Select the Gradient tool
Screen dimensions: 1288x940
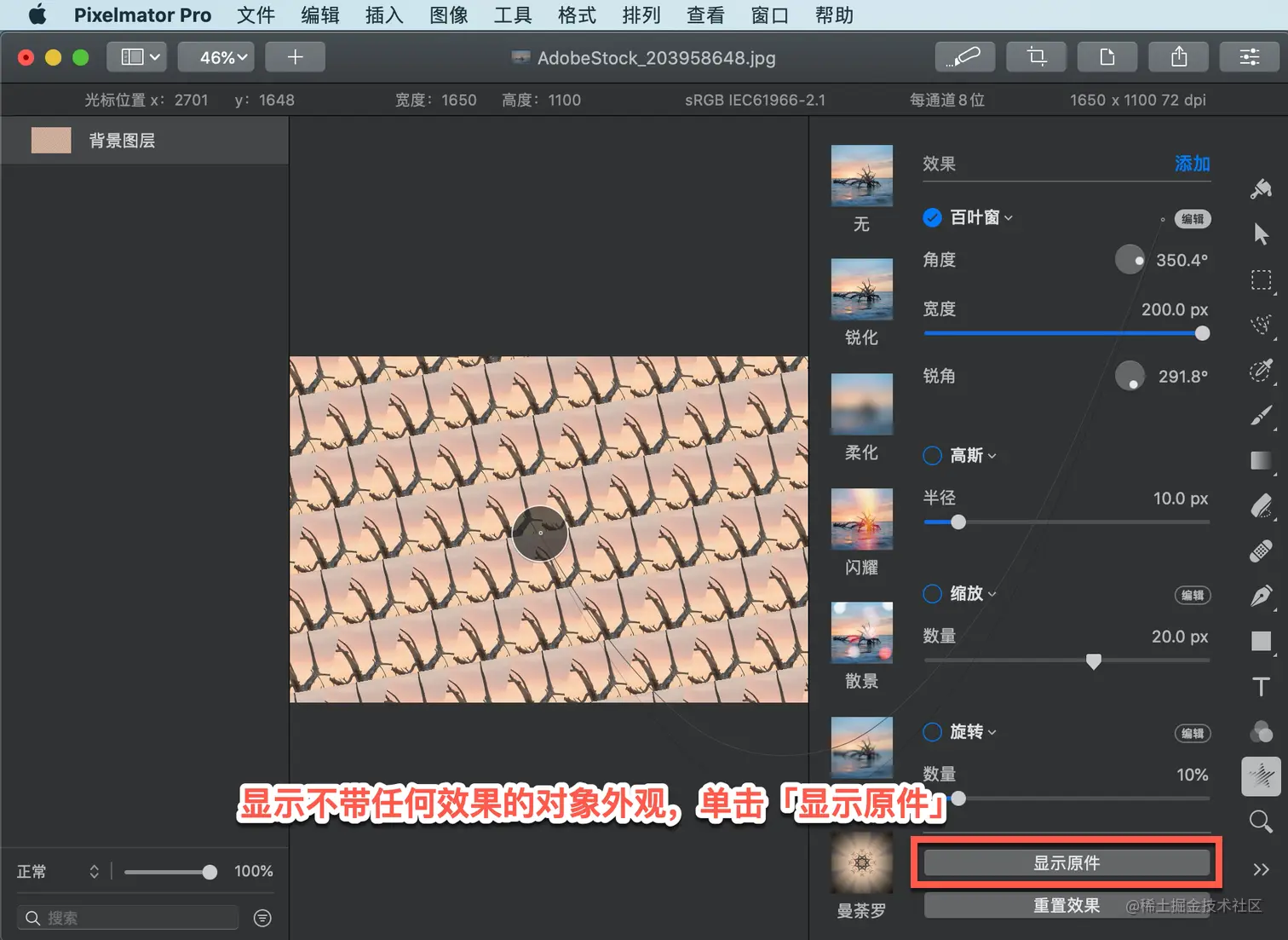(x=1261, y=460)
